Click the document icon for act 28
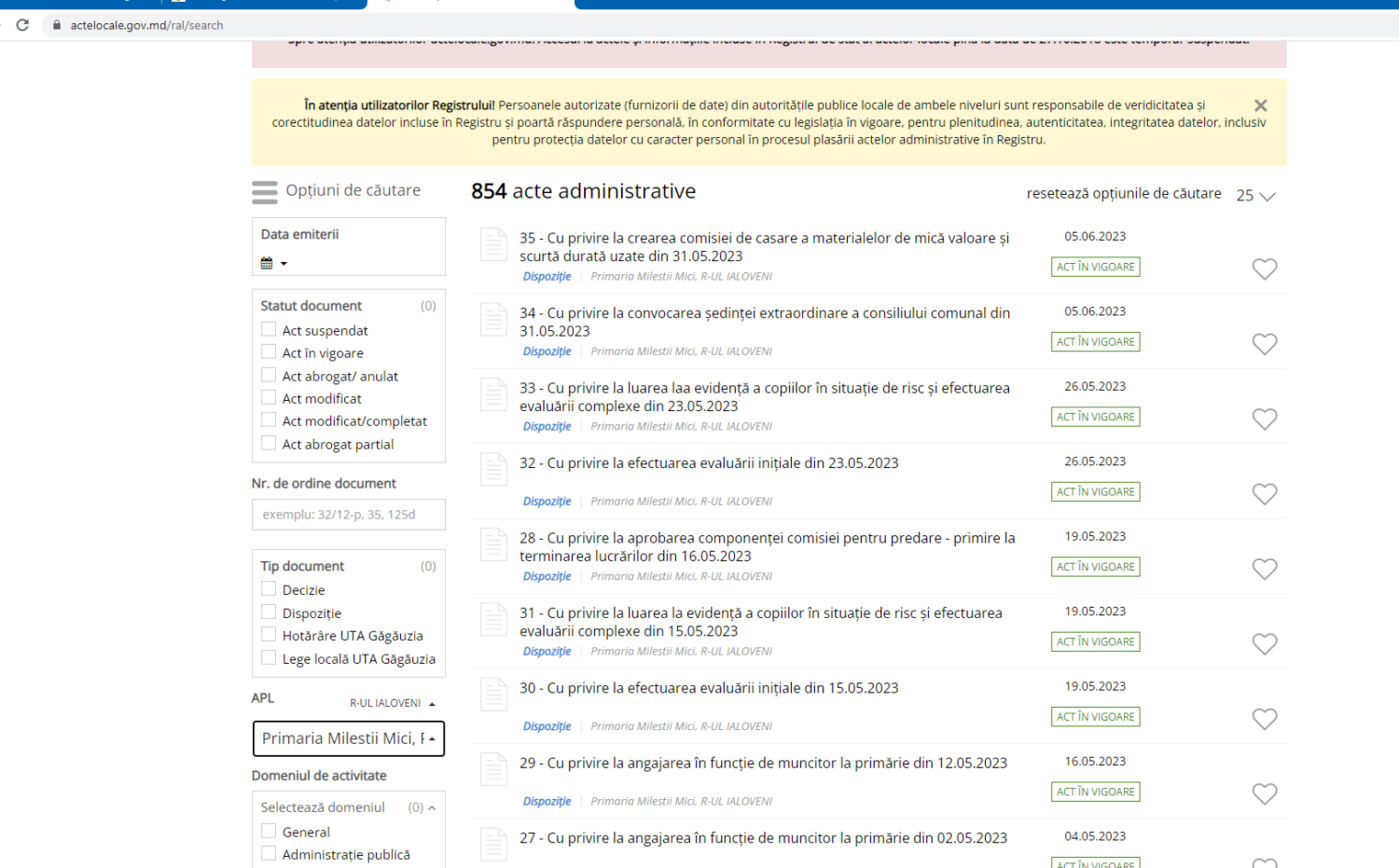This screenshot has width=1399, height=868. coord(493,544)
